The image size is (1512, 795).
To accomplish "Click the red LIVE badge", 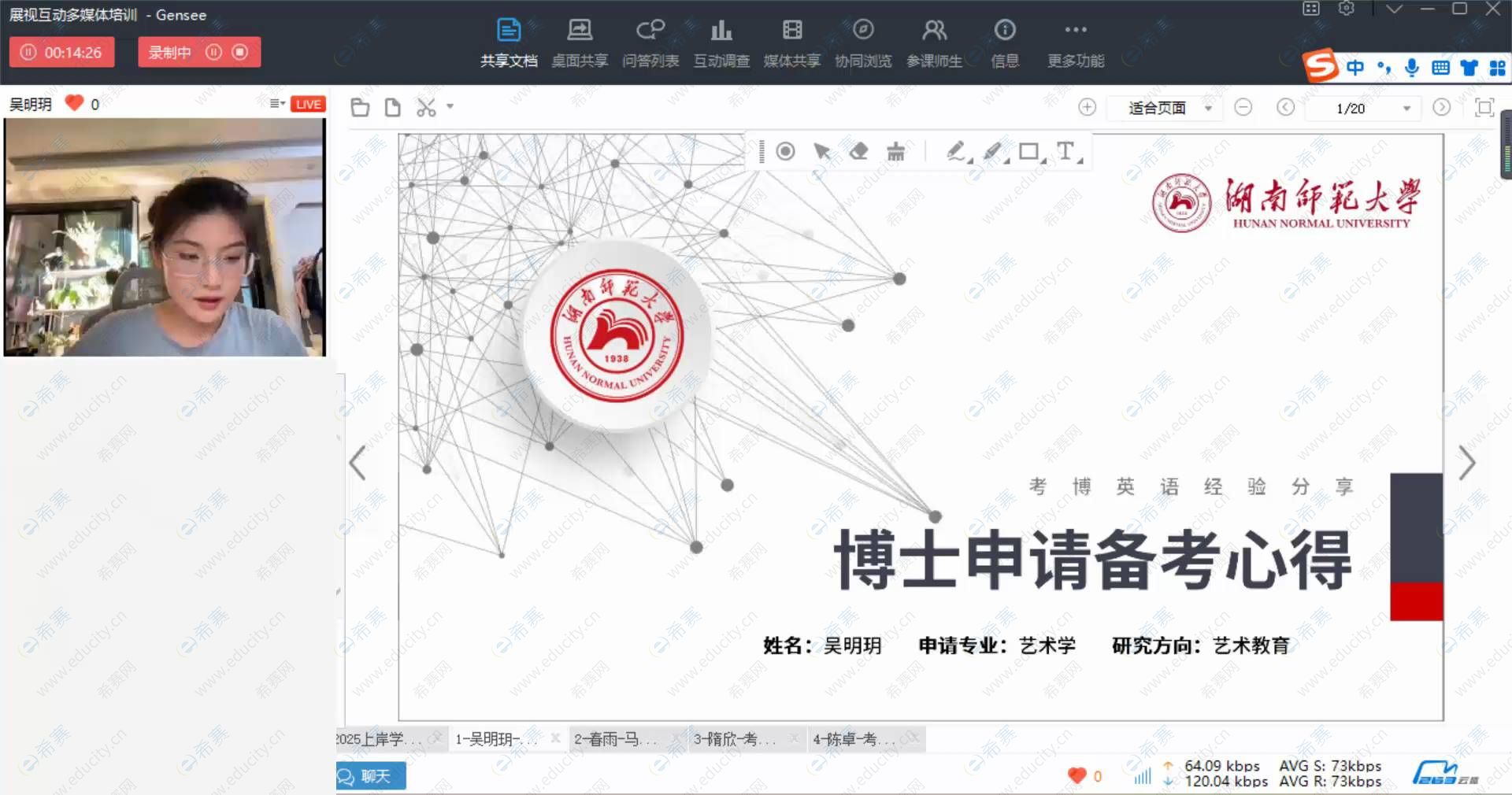I will pyautogui.click(x=308, y=104).
